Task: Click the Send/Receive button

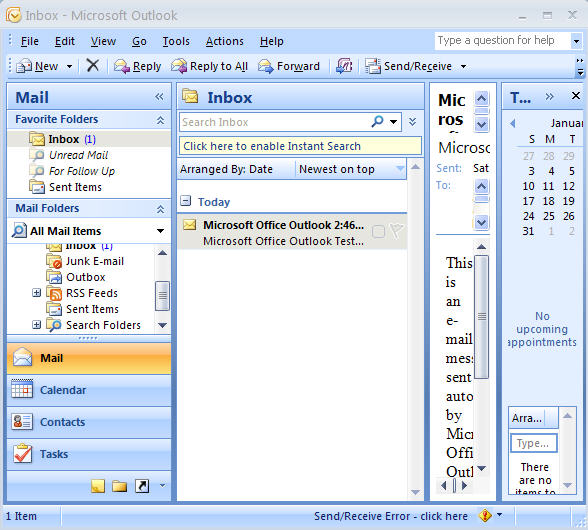Action: pos(409,66)
